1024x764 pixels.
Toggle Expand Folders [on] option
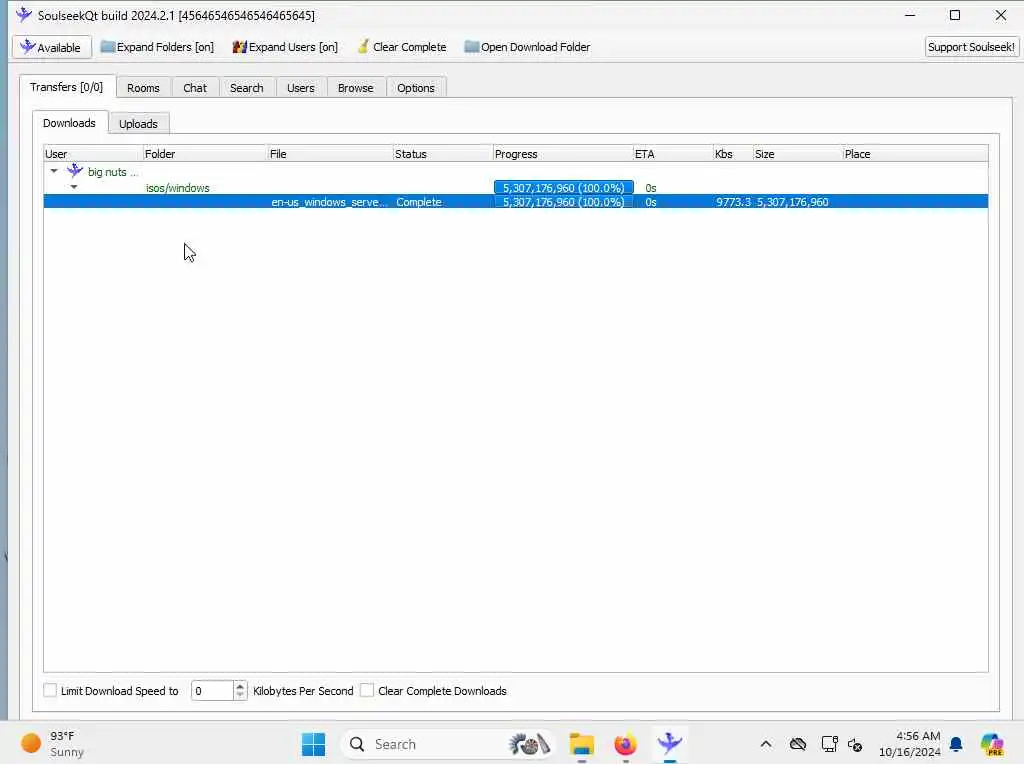click(157, 47)
